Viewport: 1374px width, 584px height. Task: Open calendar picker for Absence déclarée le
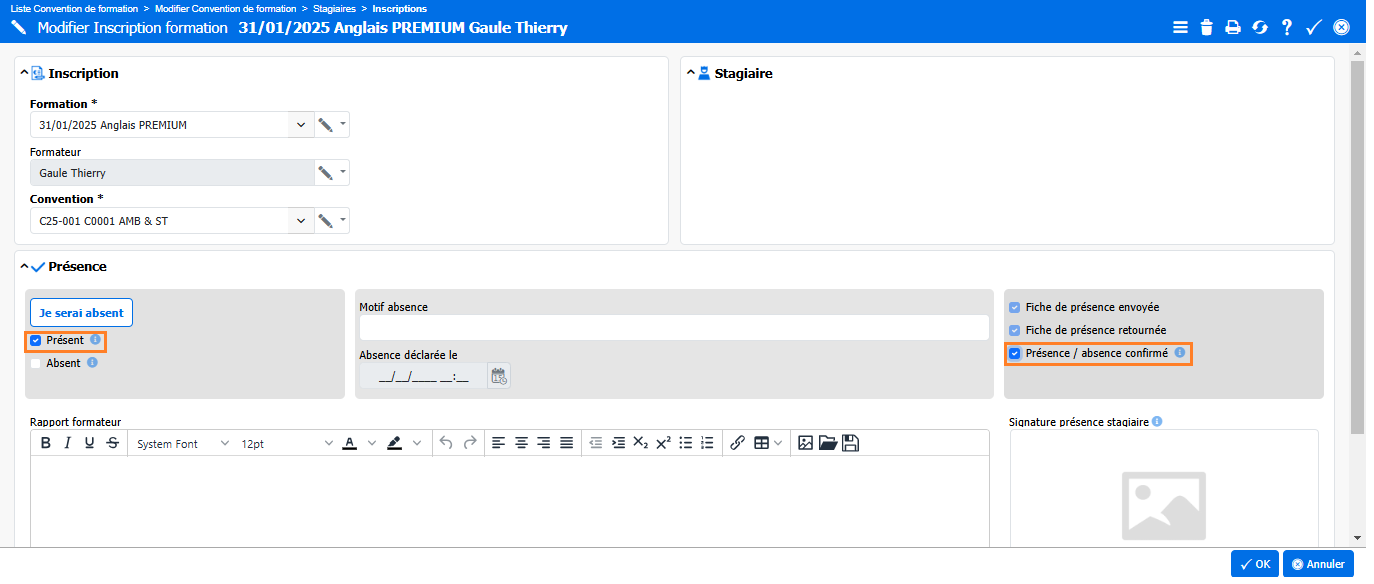point(498,376)
